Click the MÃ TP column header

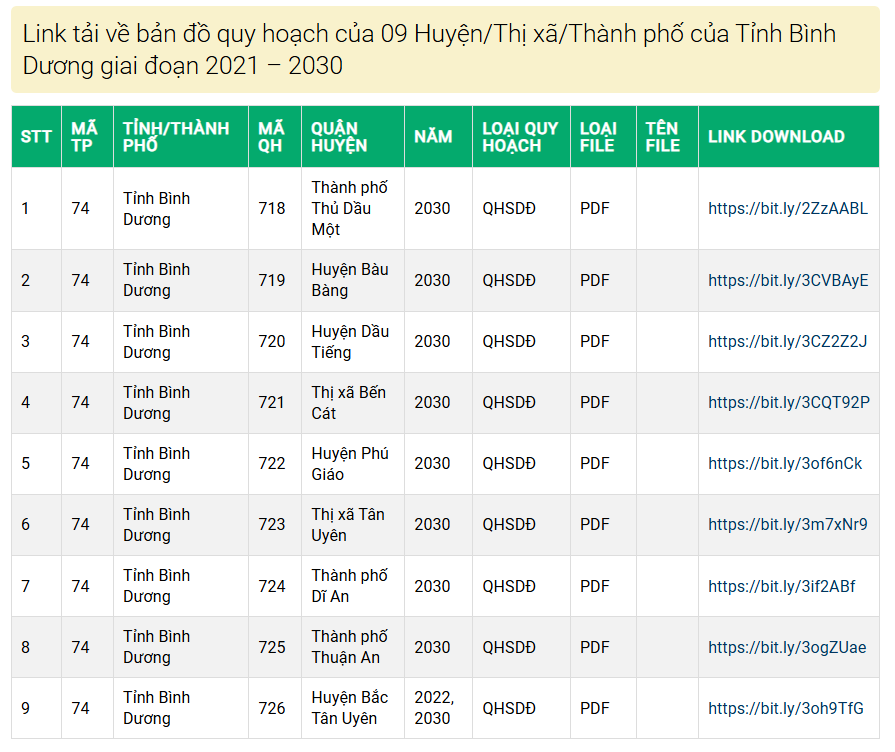[x=87, y=136]
